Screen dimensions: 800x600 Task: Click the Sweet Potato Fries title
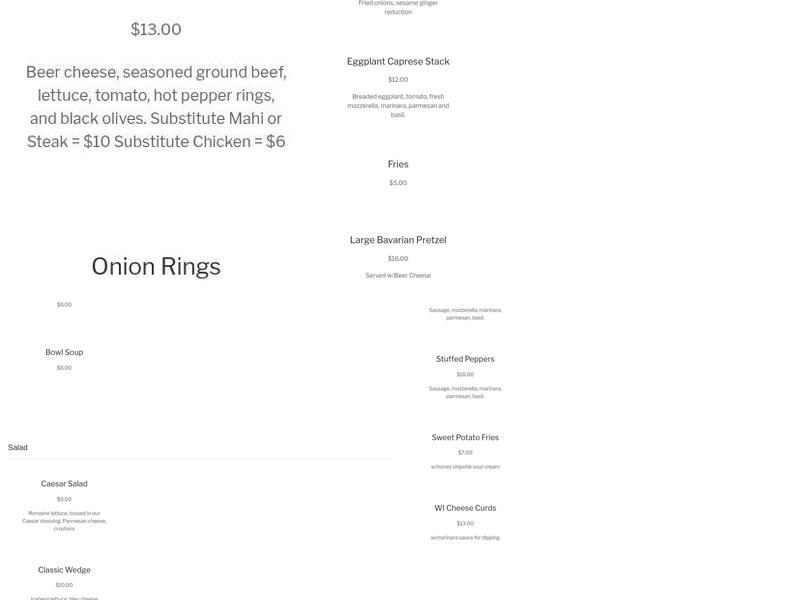click(x=465, y=437)
